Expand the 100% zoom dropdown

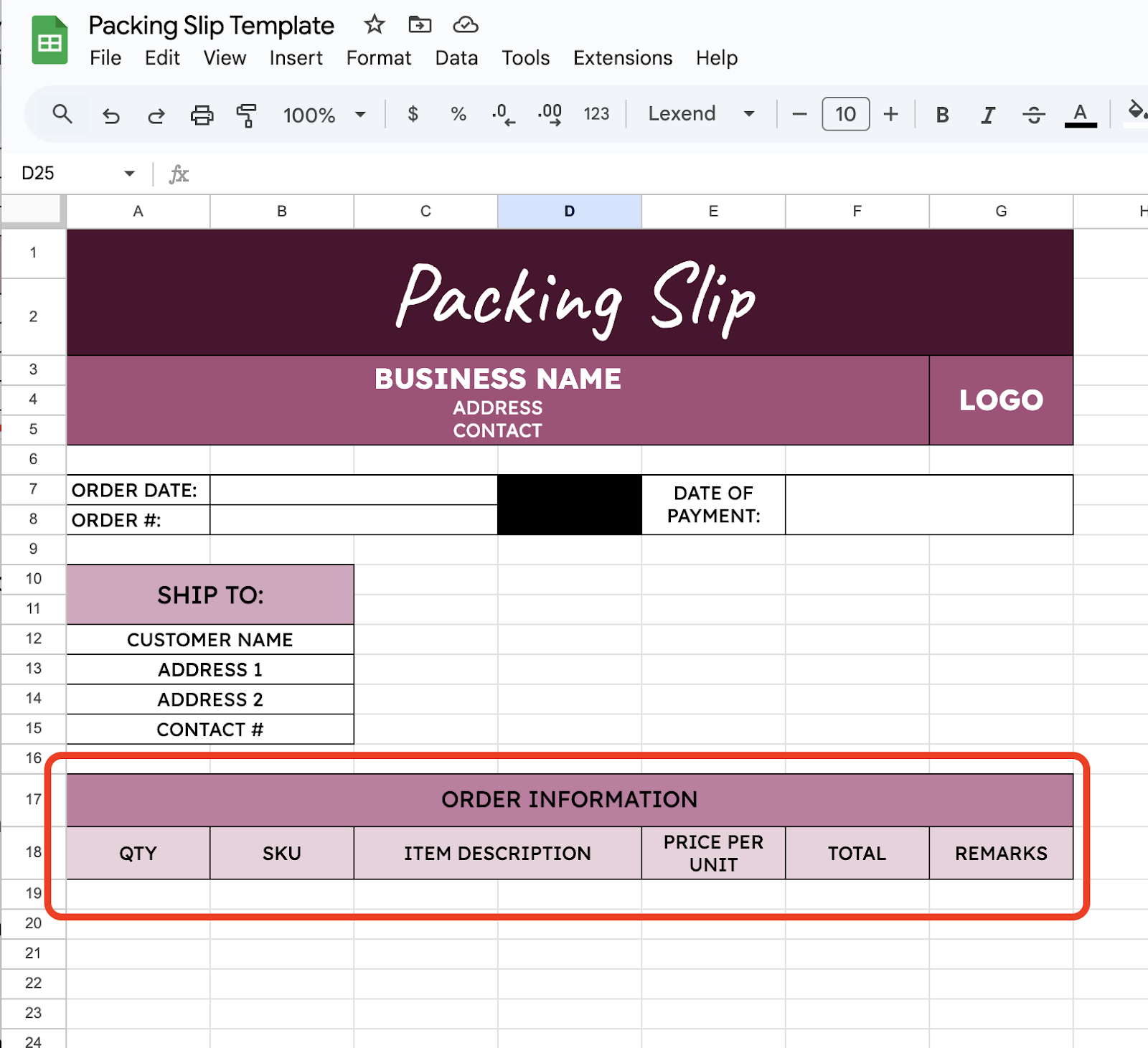pos(360,115)
